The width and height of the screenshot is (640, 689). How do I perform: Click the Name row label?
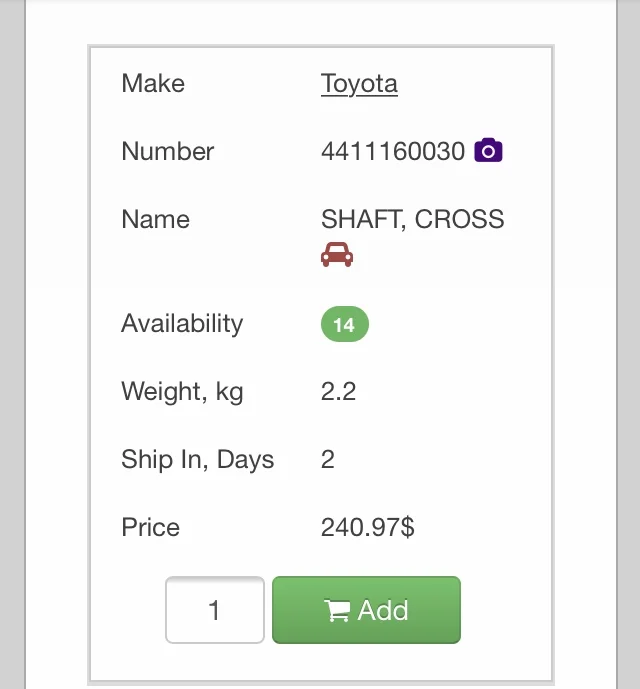(156, 219)
